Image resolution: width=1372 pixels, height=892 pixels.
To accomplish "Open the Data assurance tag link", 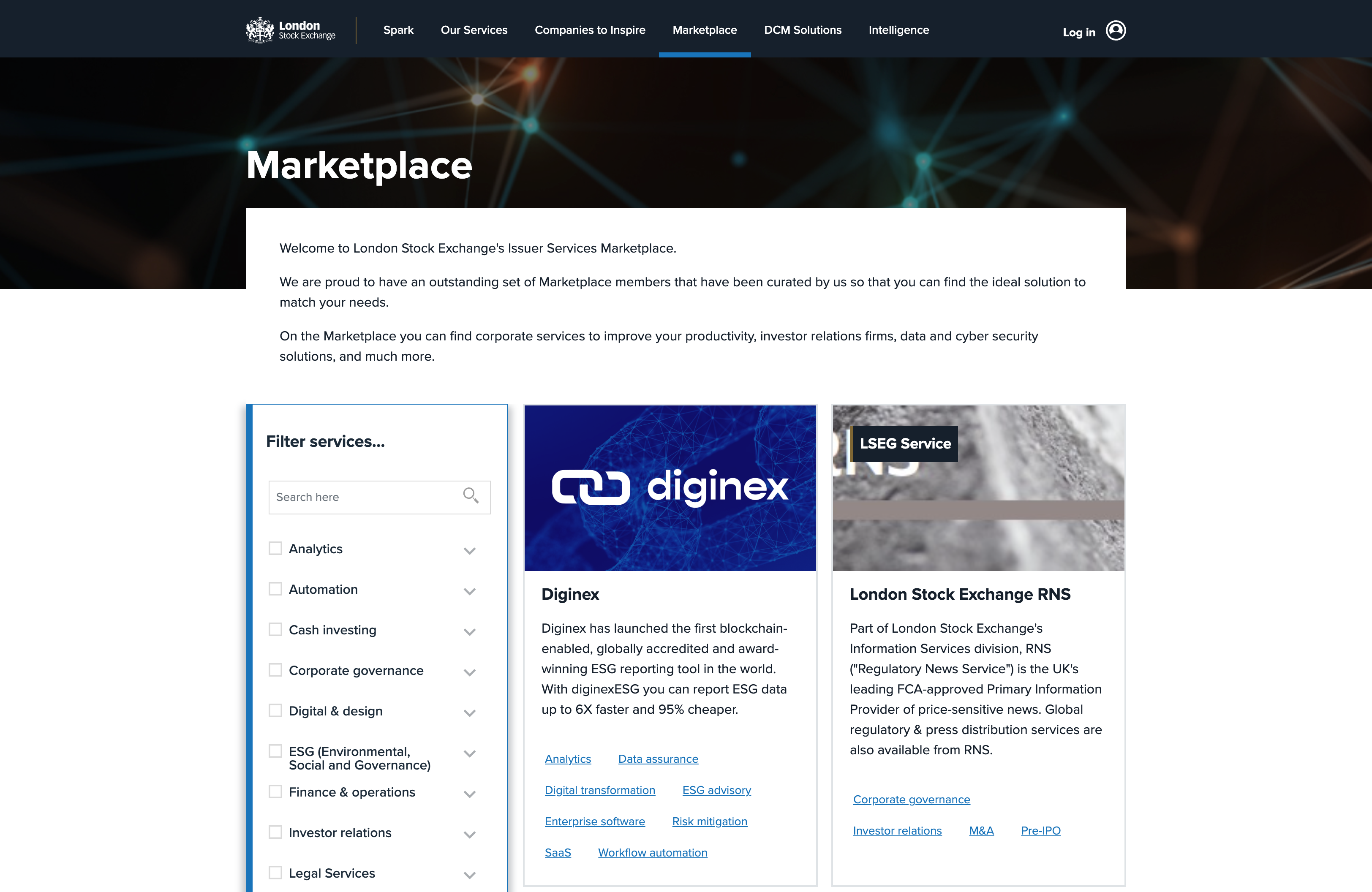I will tap(658, 759).
